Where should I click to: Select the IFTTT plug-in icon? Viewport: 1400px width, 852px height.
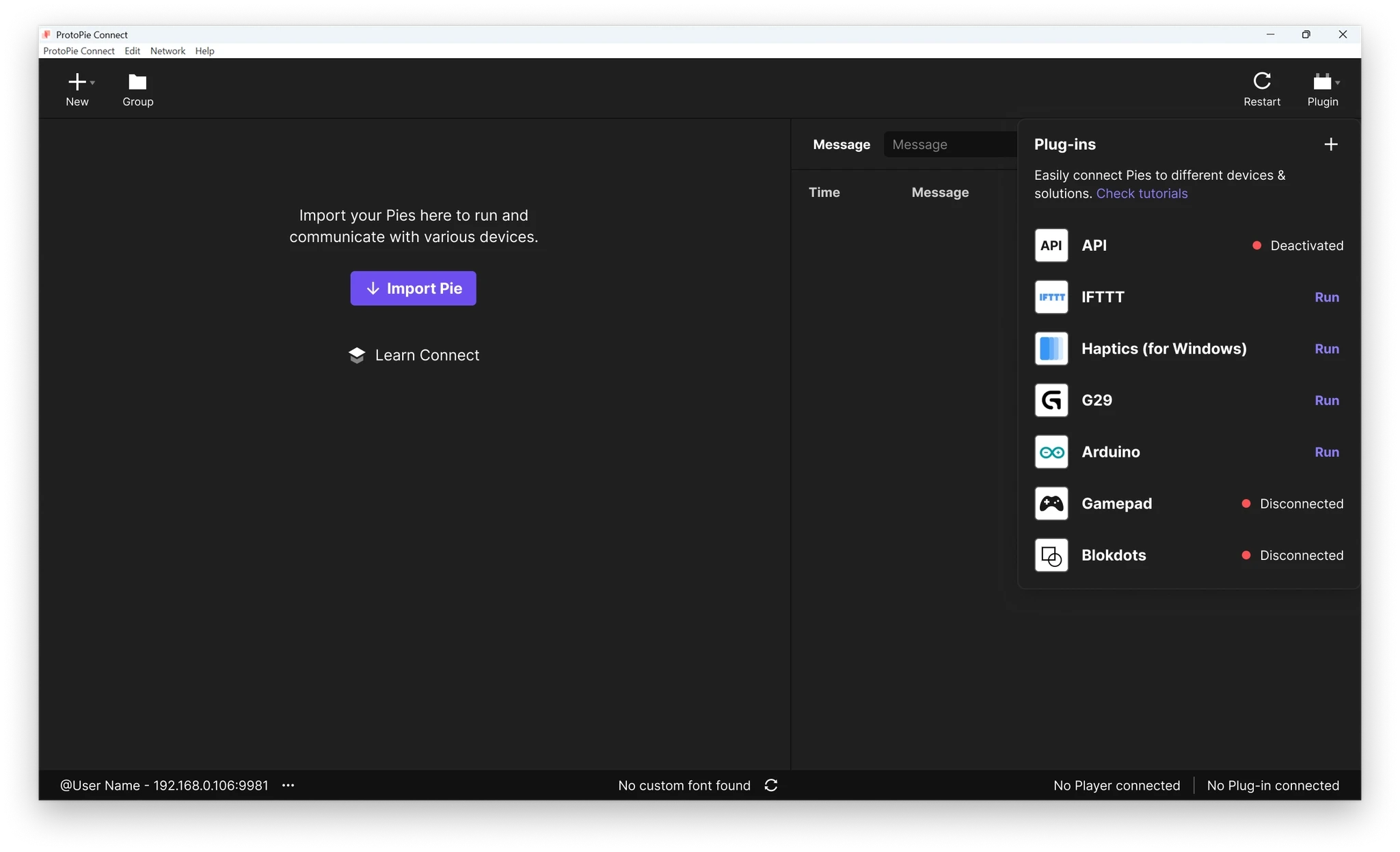coord(1051,297)
